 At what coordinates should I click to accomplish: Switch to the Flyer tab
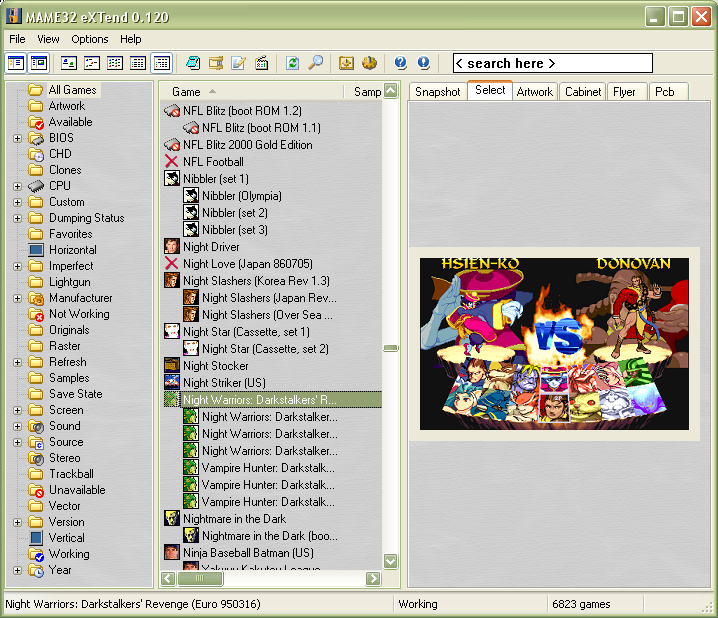click(x=624, y=91)
